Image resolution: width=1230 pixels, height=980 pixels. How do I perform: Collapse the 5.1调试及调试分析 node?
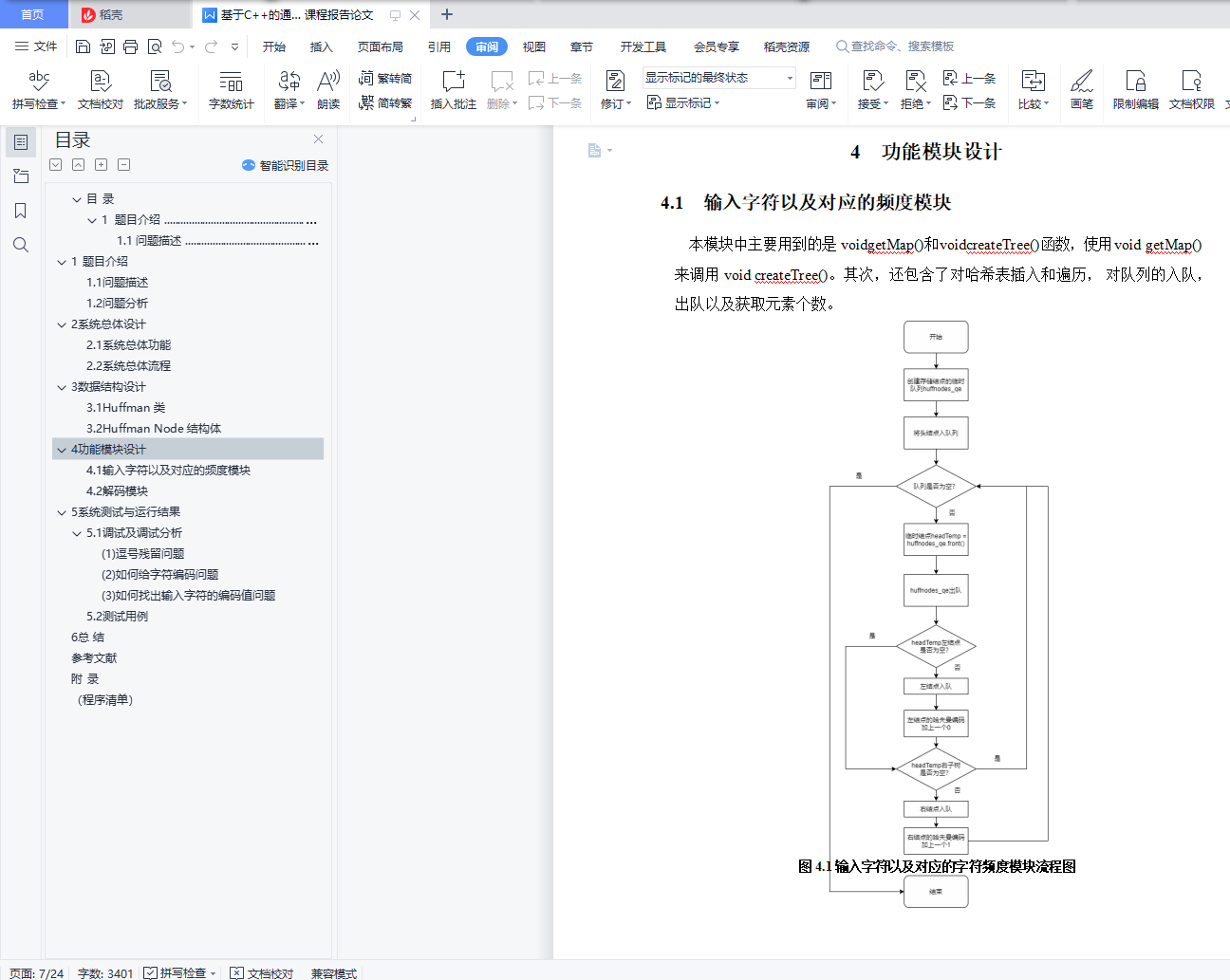(78, 533)
